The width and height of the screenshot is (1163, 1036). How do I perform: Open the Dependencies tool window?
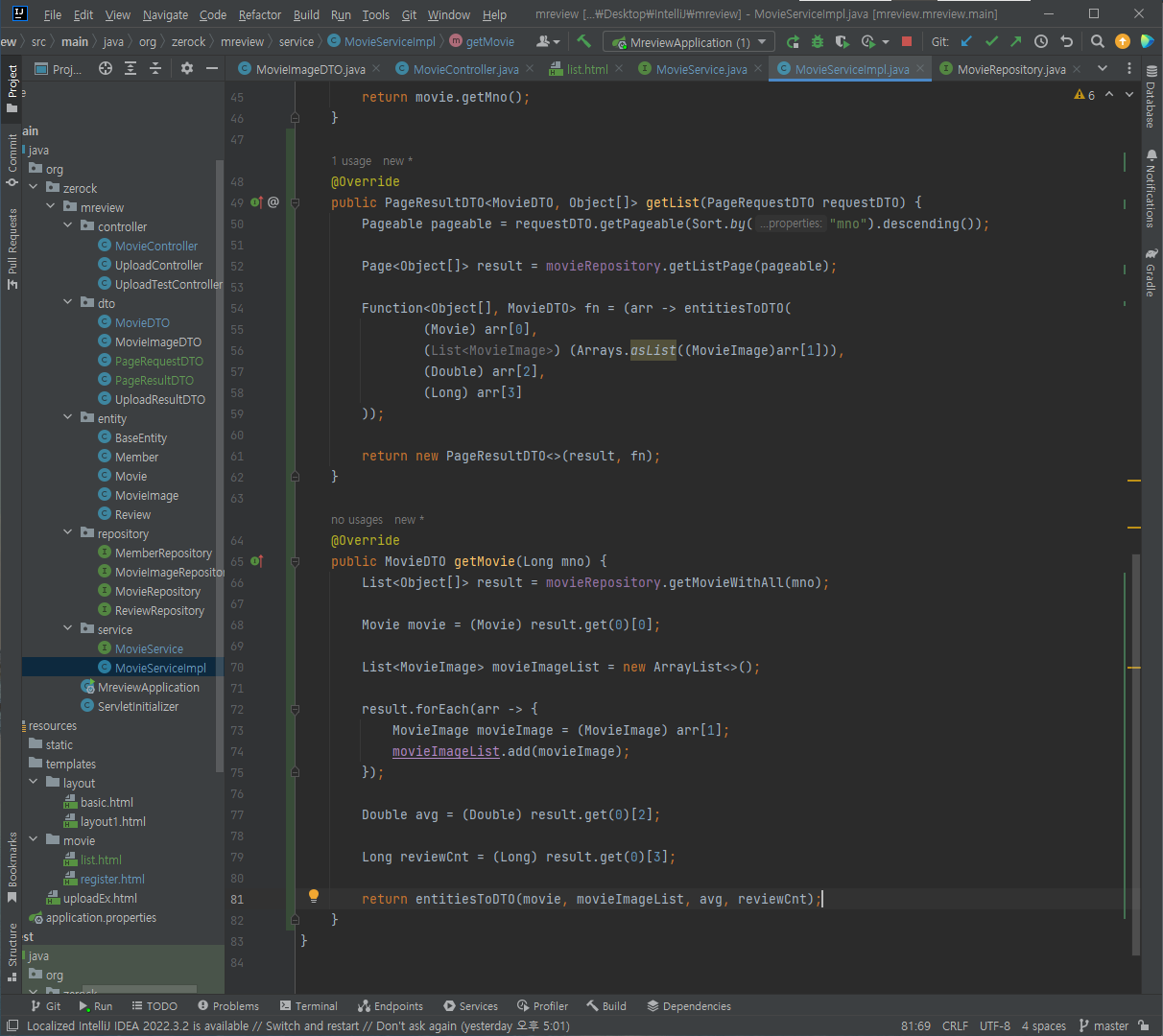[689, 1006]
